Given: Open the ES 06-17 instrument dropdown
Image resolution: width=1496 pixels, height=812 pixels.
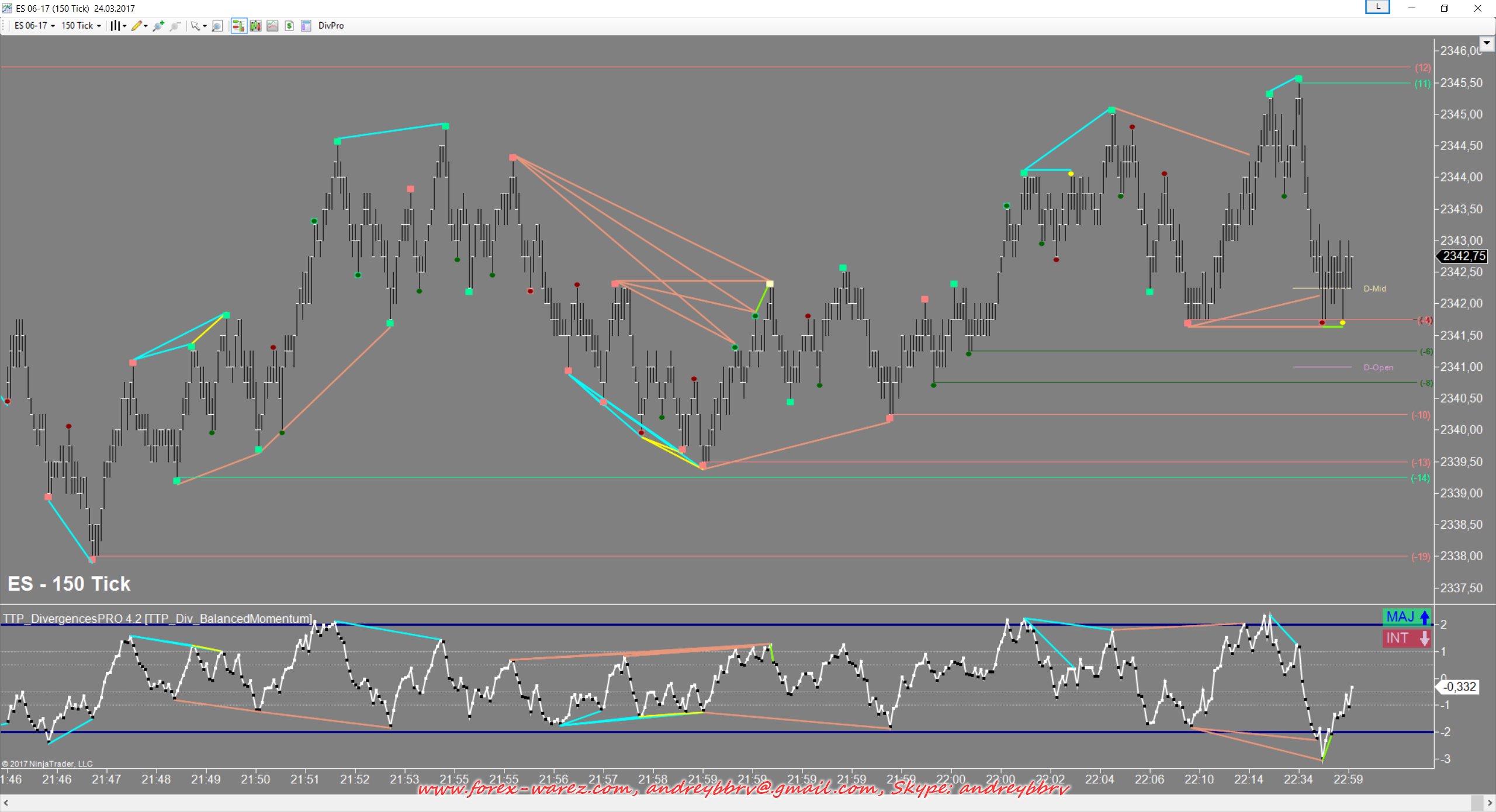Looking at the screenshot, I should 34,26.
